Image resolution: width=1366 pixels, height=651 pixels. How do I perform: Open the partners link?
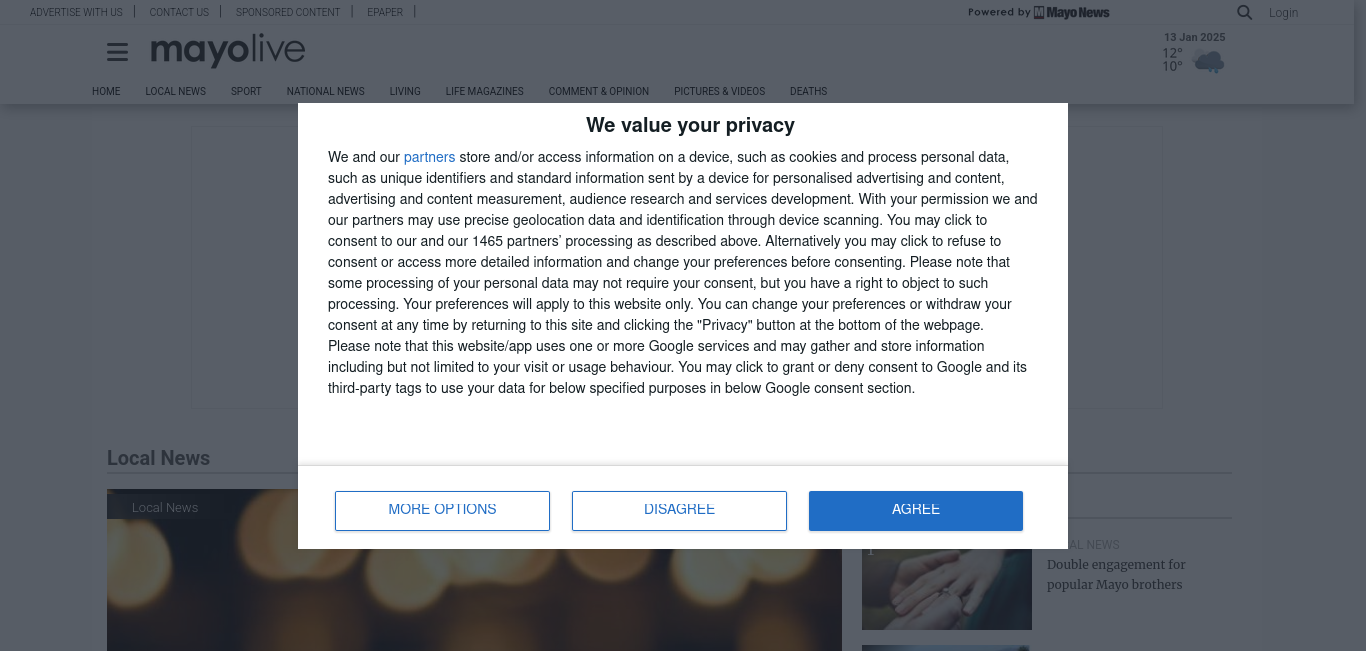[429, 157]
